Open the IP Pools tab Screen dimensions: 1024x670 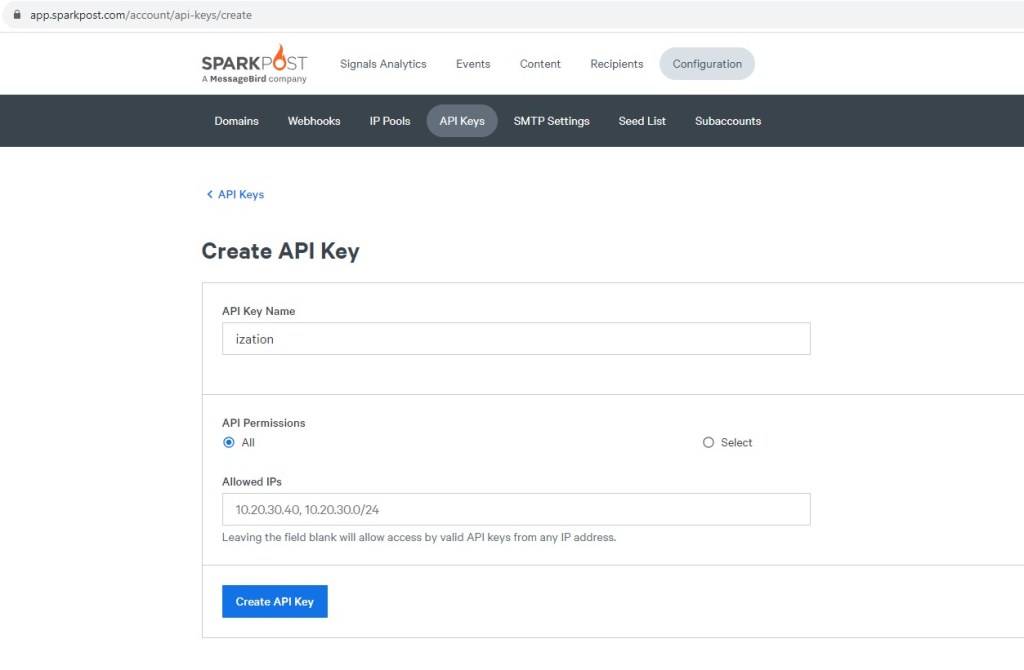pos(390,121)
